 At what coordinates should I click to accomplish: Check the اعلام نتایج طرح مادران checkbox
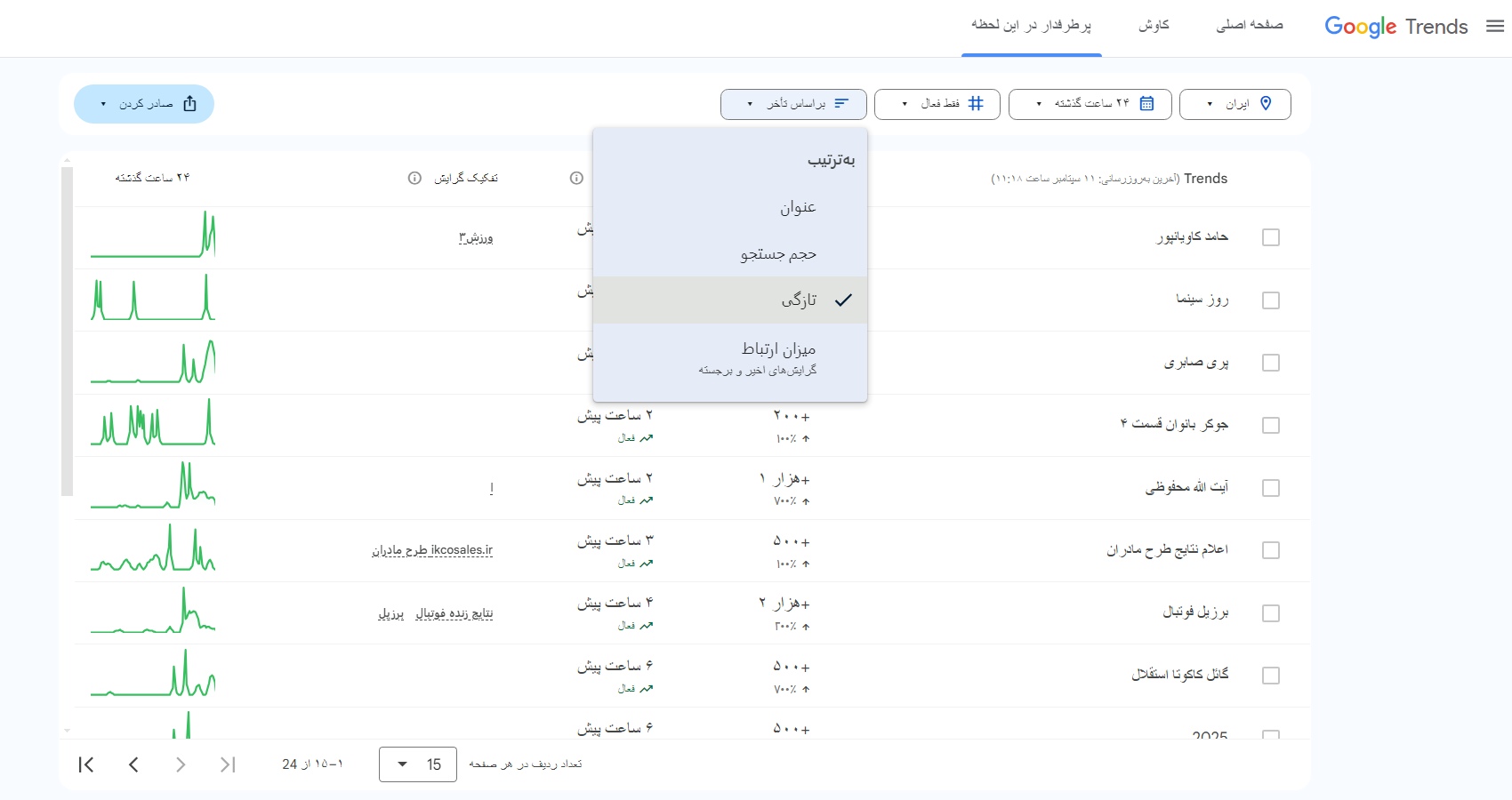(x=1271, y=550)
